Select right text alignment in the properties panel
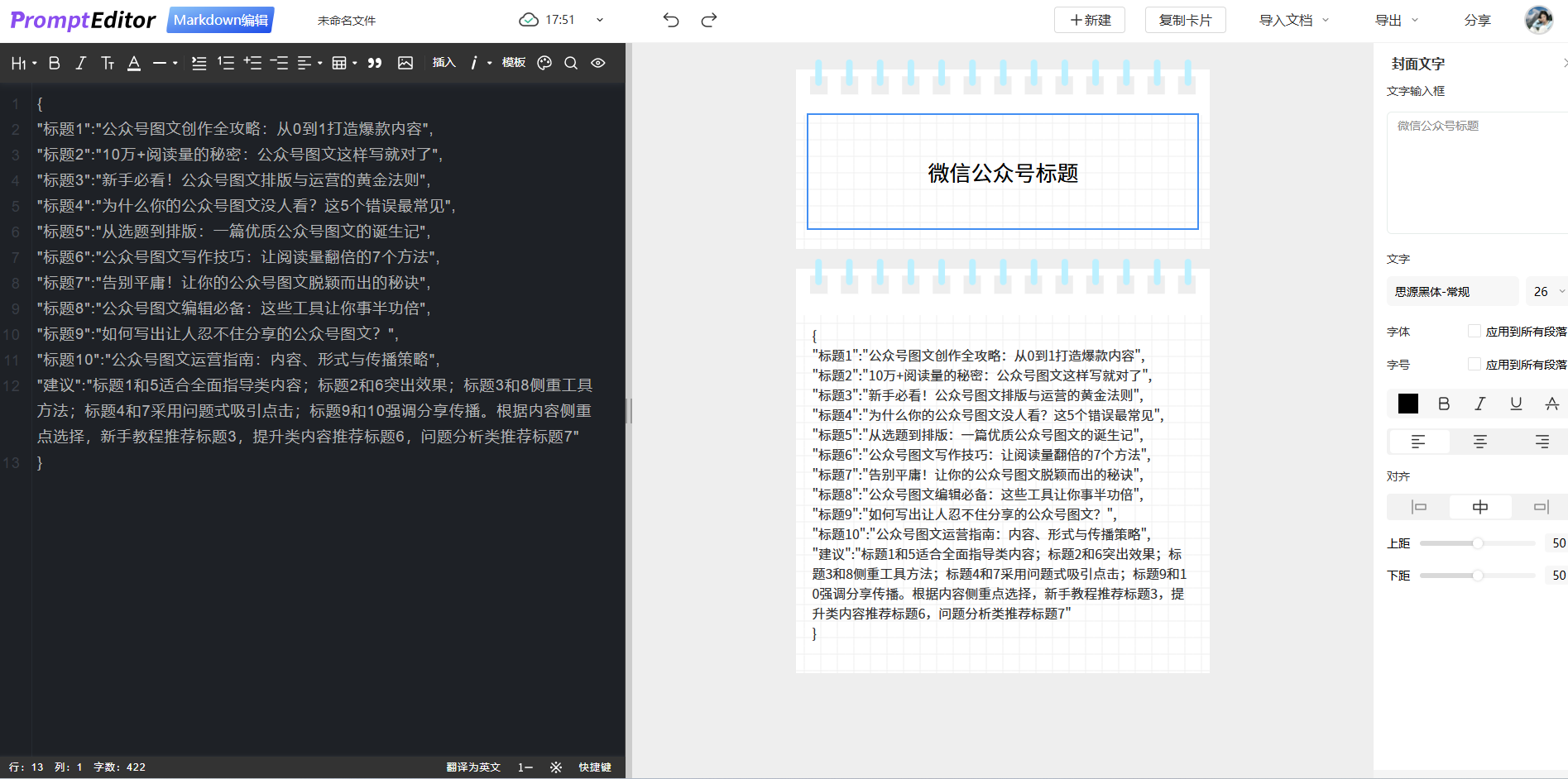This screenshot has height=779, width=1568. pyautogui.click(x=1542, y=442)
